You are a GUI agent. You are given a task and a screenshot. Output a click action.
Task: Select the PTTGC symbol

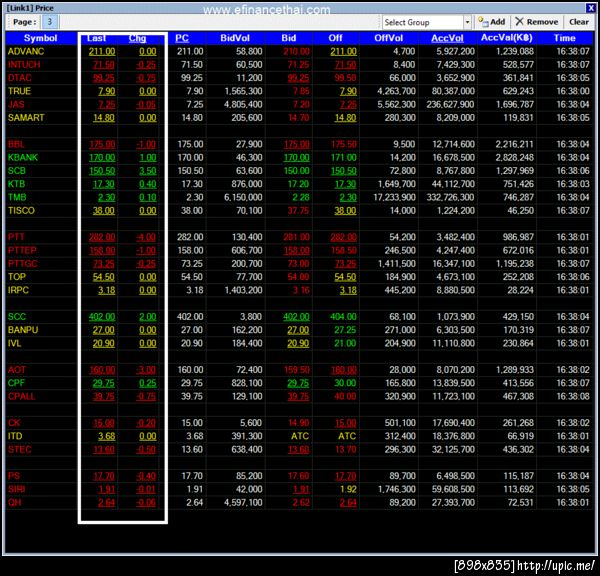coord(23,264)
